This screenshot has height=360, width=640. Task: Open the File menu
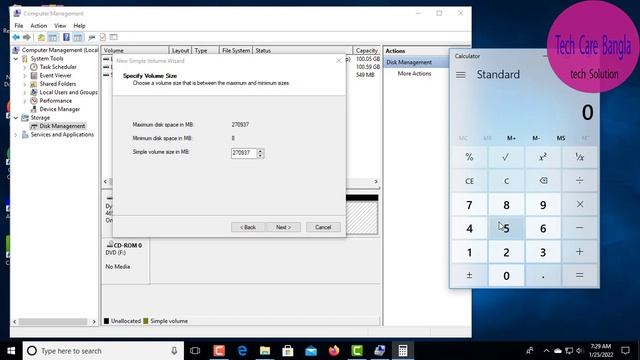pyautogui.click(x=19, y=26)
